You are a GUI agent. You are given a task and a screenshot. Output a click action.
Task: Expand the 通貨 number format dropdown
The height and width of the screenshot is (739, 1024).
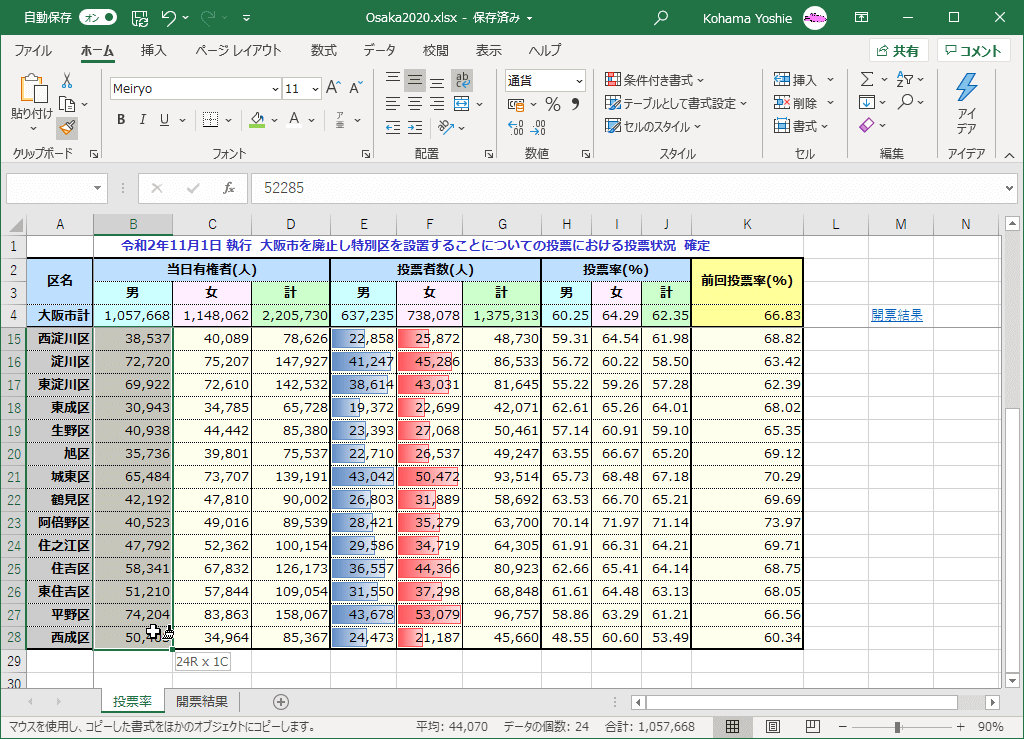tap(579, 80)
